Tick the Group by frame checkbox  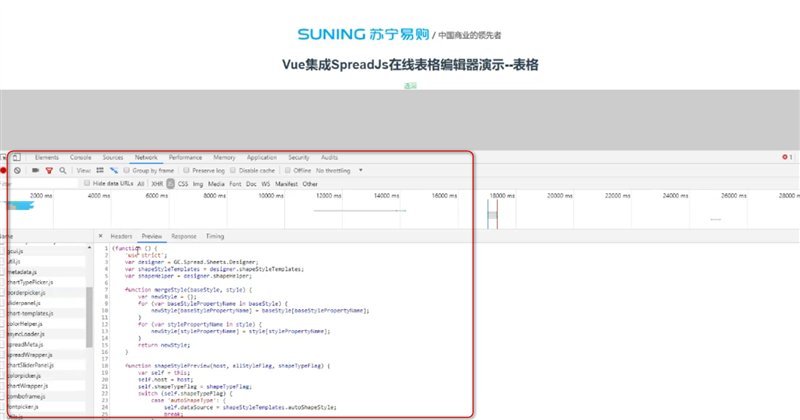tap(127, 171)
